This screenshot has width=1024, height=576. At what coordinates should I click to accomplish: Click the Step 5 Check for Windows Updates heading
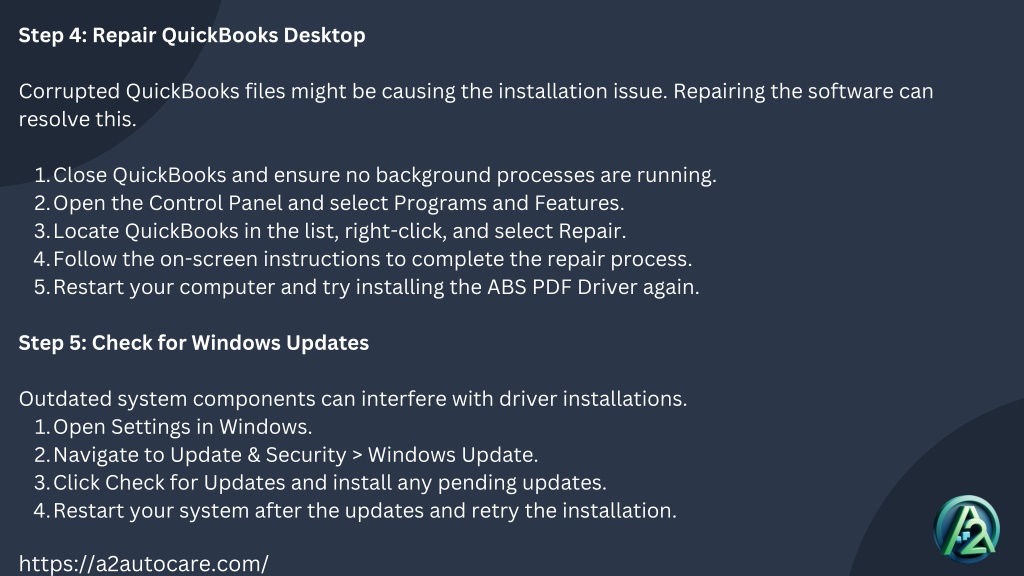193,343
